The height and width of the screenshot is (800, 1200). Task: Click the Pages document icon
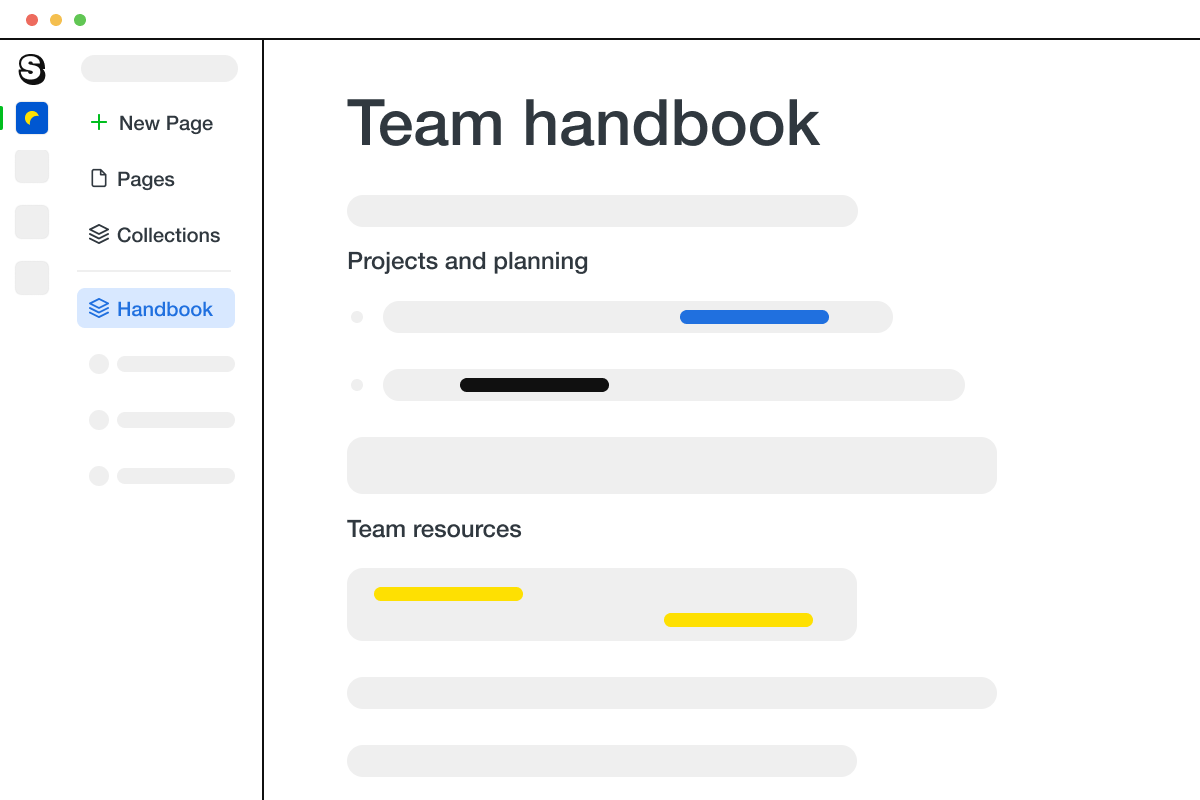tap(99, 177)
